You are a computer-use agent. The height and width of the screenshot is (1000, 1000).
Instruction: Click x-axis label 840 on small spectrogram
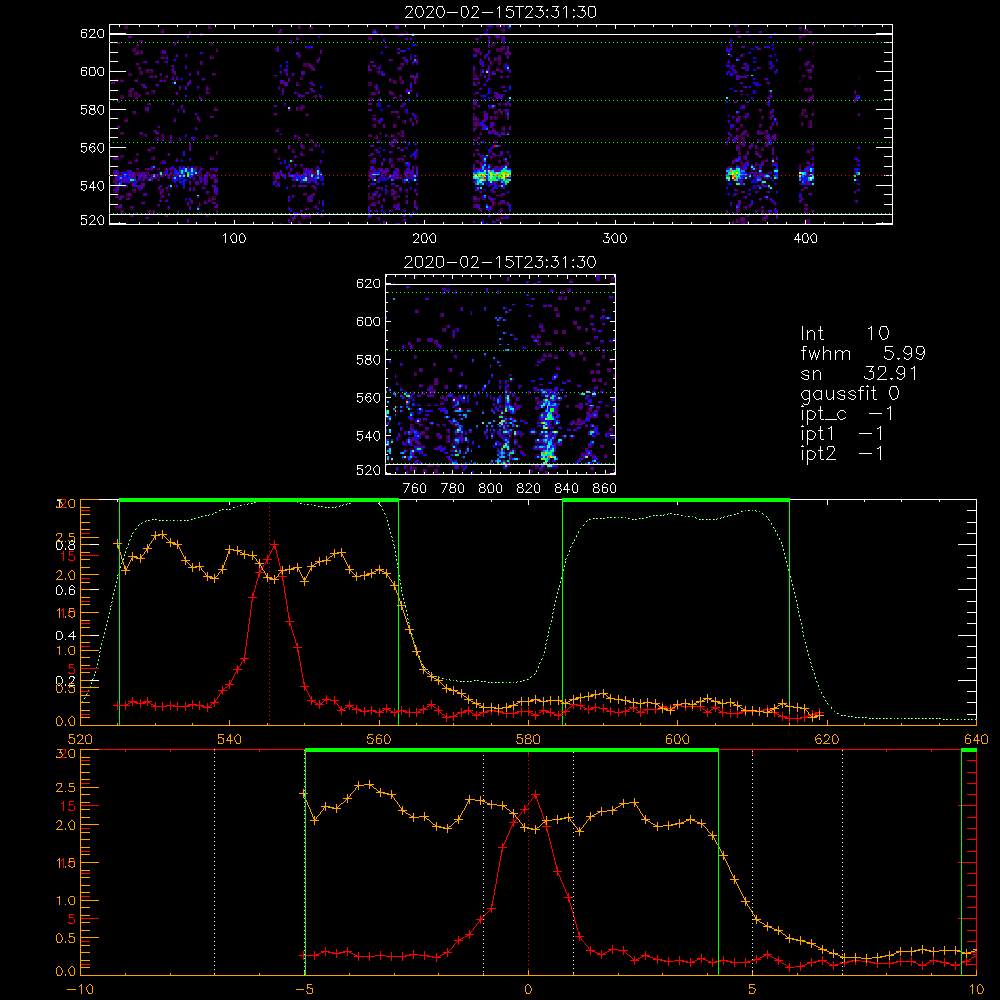[566, 489]
